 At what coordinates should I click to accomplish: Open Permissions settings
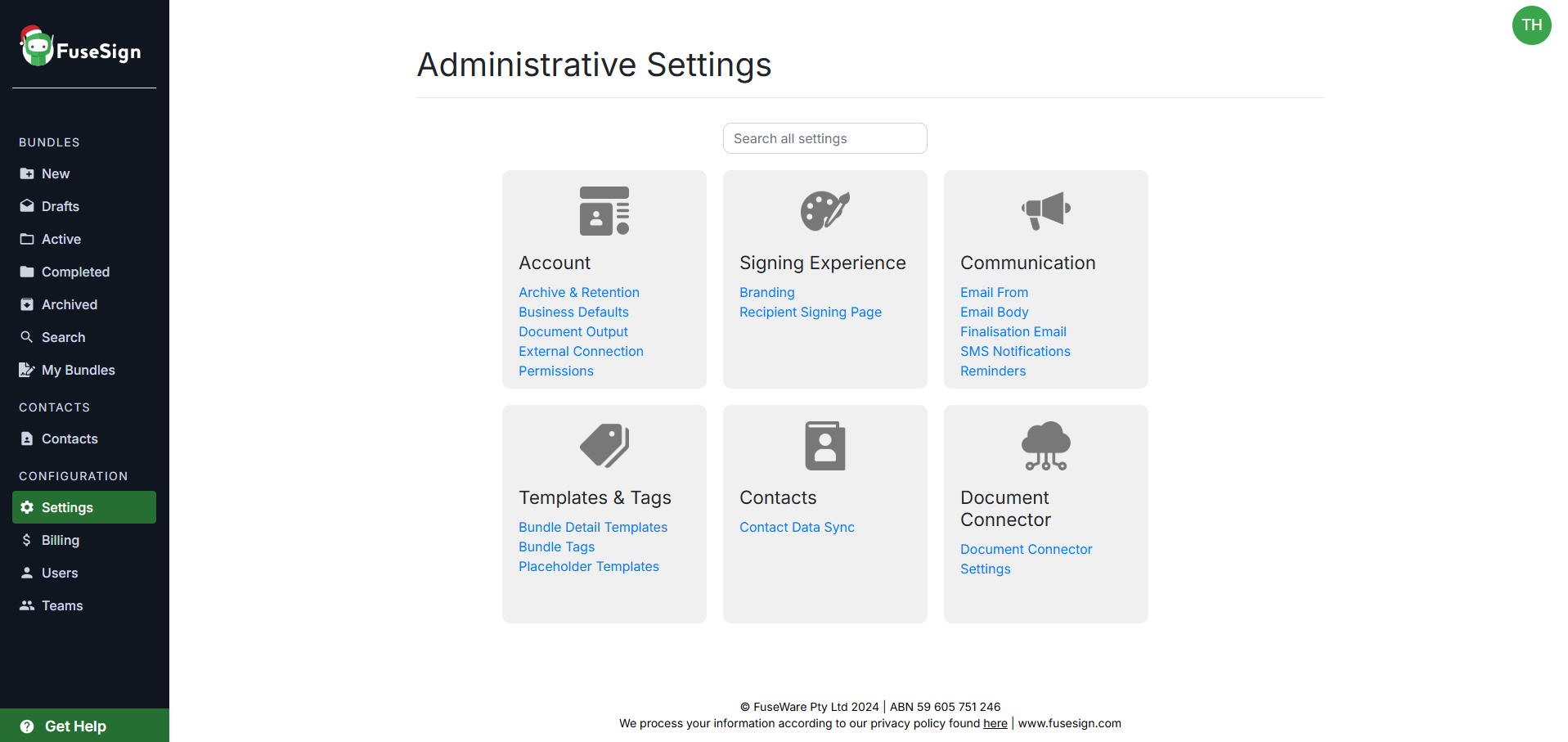coord(556,371)
